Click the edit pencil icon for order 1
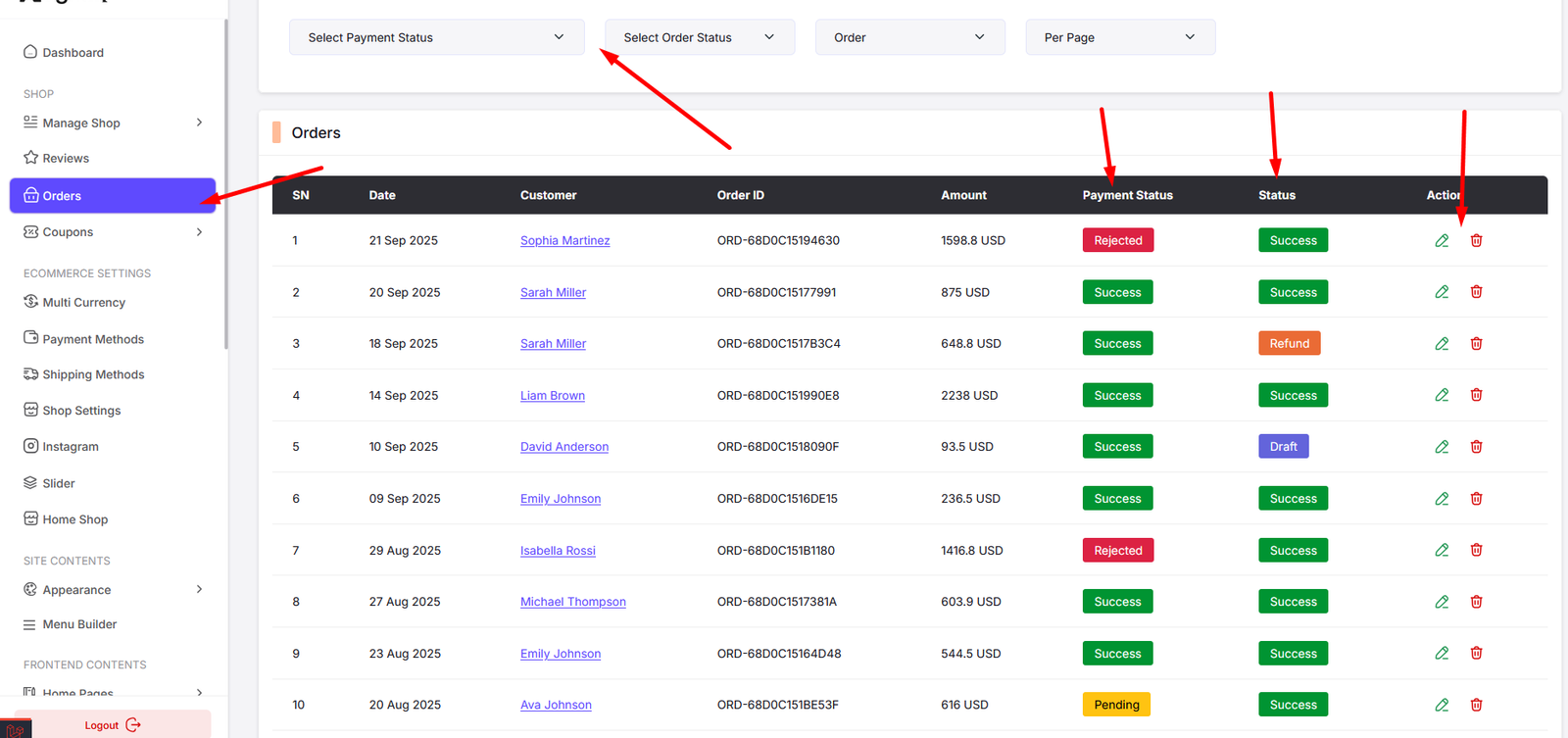 pyautogui.click(x=1442, y=240)
